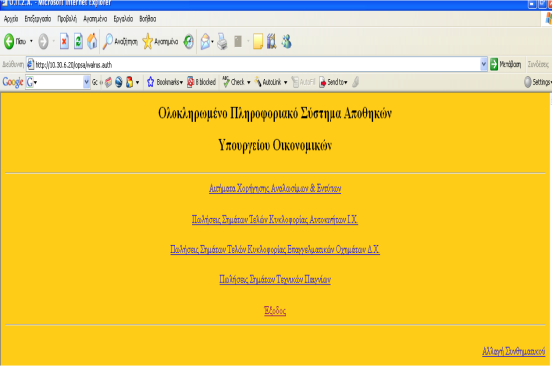Expand the address bar dropdown arrow

tap(484, 64)
